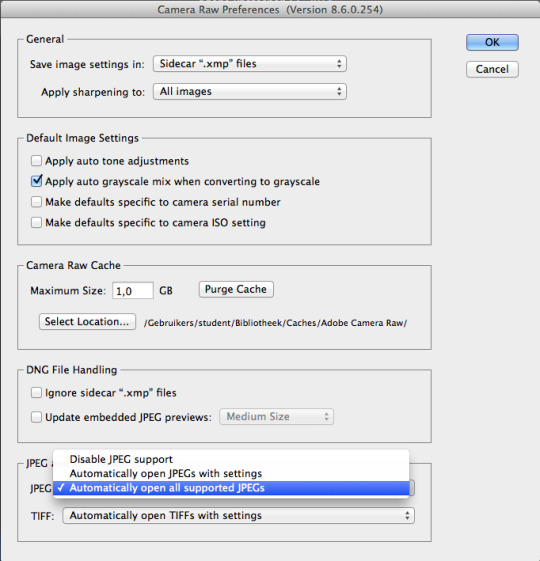Open the Apply sharpening to dropdown
Screen dimensions: 540x561
tap(250, 92)
